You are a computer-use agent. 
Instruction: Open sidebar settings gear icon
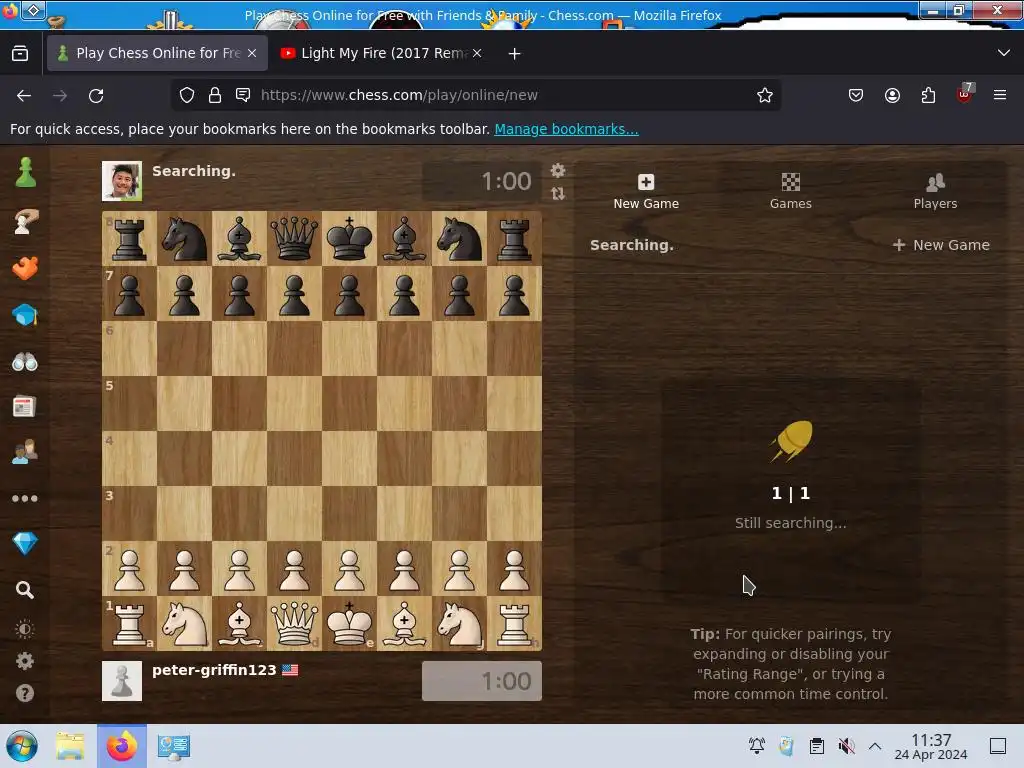[x=25, y=661]
